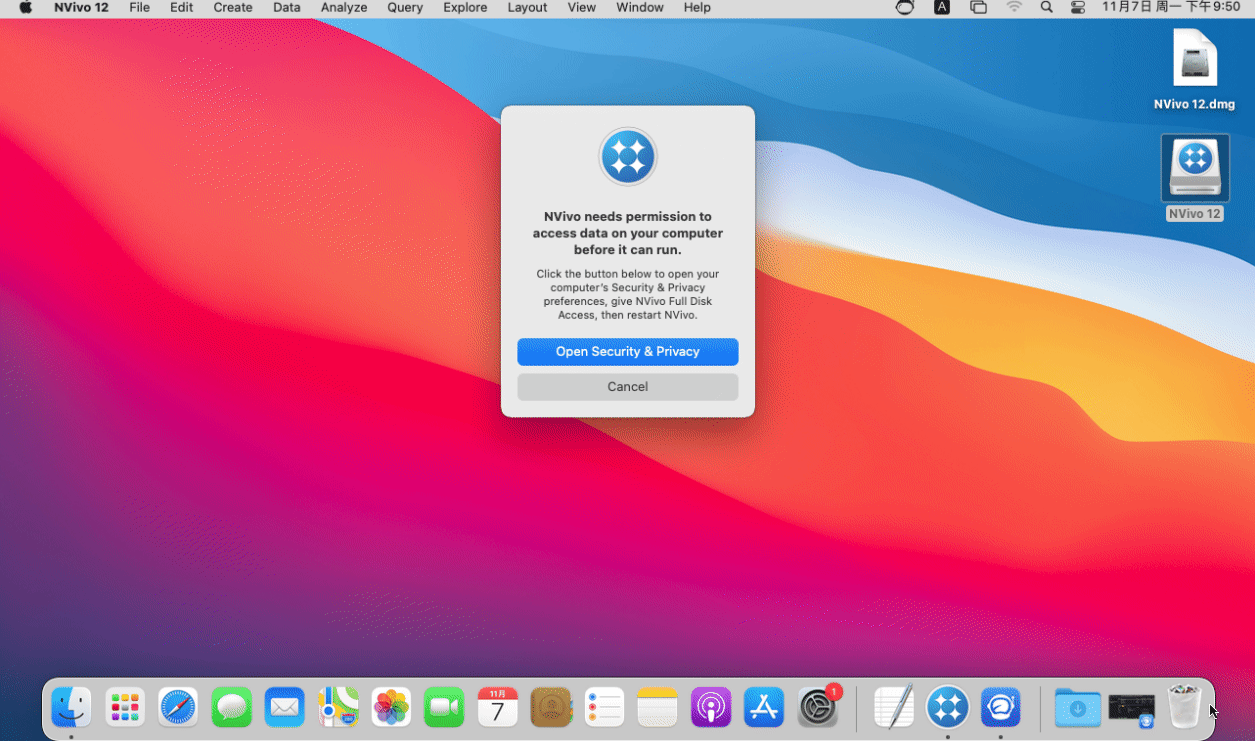Screen dimensions: 1255x741
Task: Open Photos from the Dock
Action: coord(391,708)
